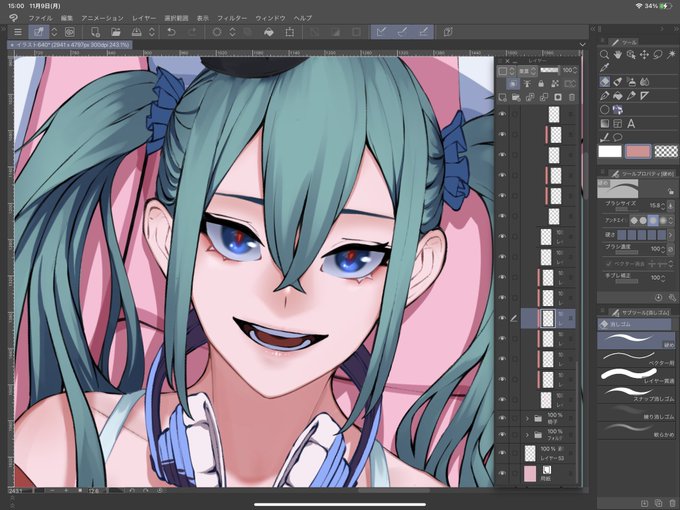Viewport: 680px width, 510px height.
Task: Click the Save icon in command bar
Action: point(136,32)
